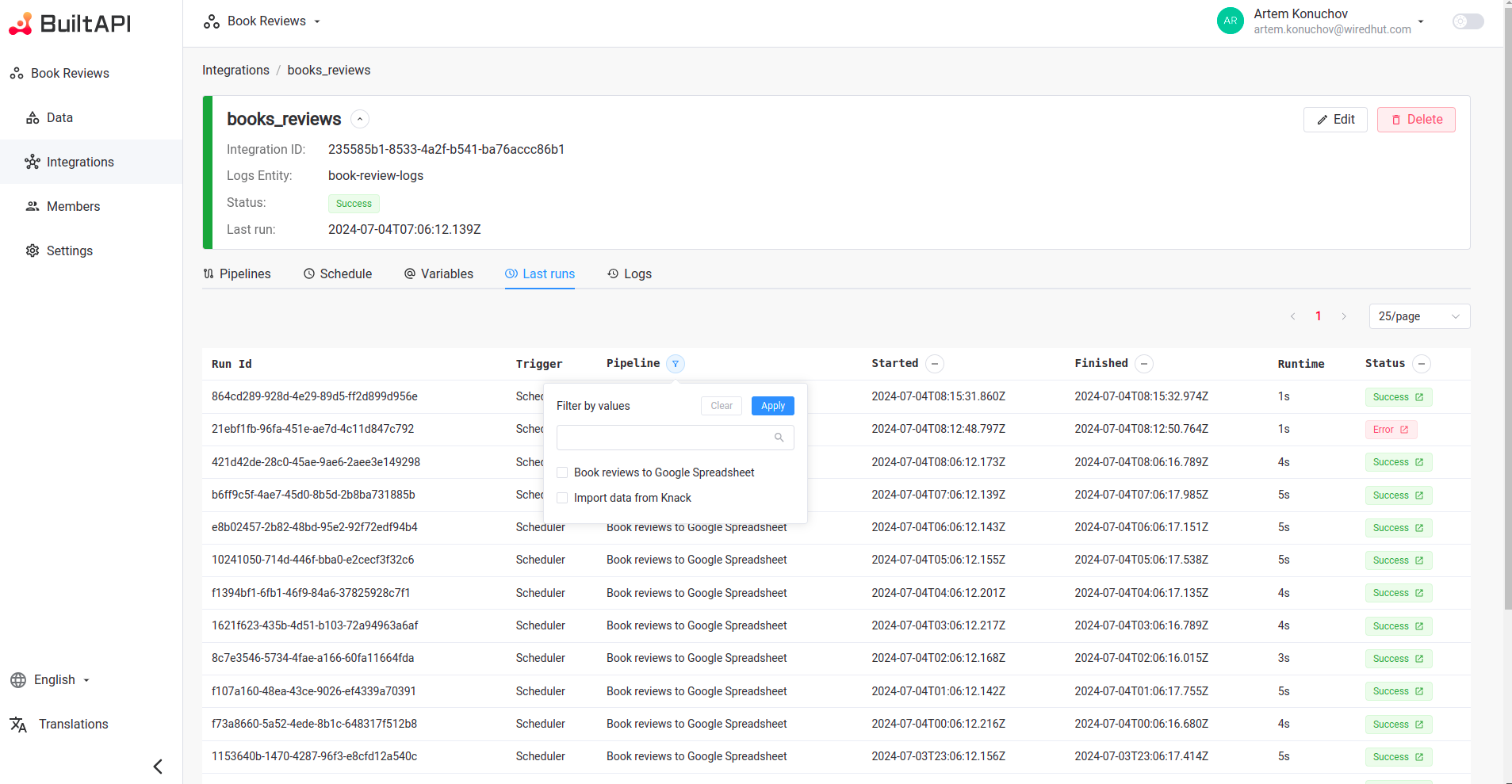Image resolution: width=1512 pixels, height=784 pixels.
Task: Open Success status link for run 8c7e3546
Action: pos(1399,659)
